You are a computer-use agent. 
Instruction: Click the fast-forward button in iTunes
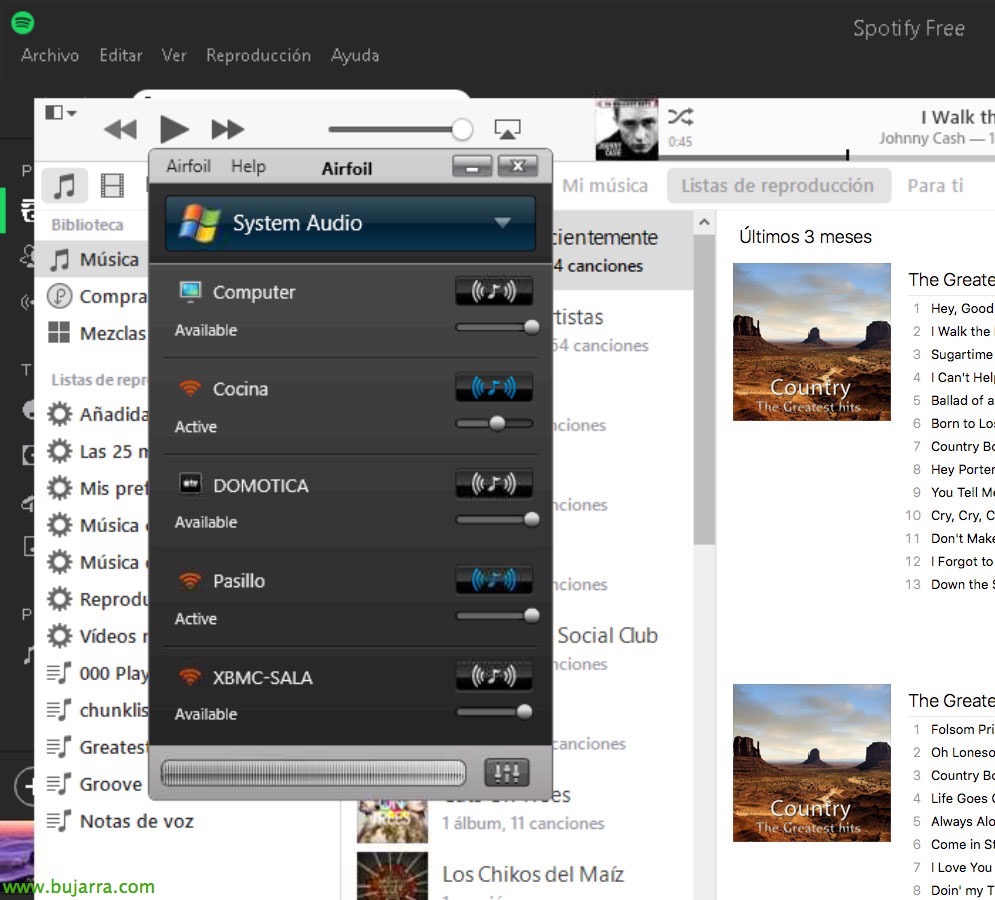(x=227, y=129)
